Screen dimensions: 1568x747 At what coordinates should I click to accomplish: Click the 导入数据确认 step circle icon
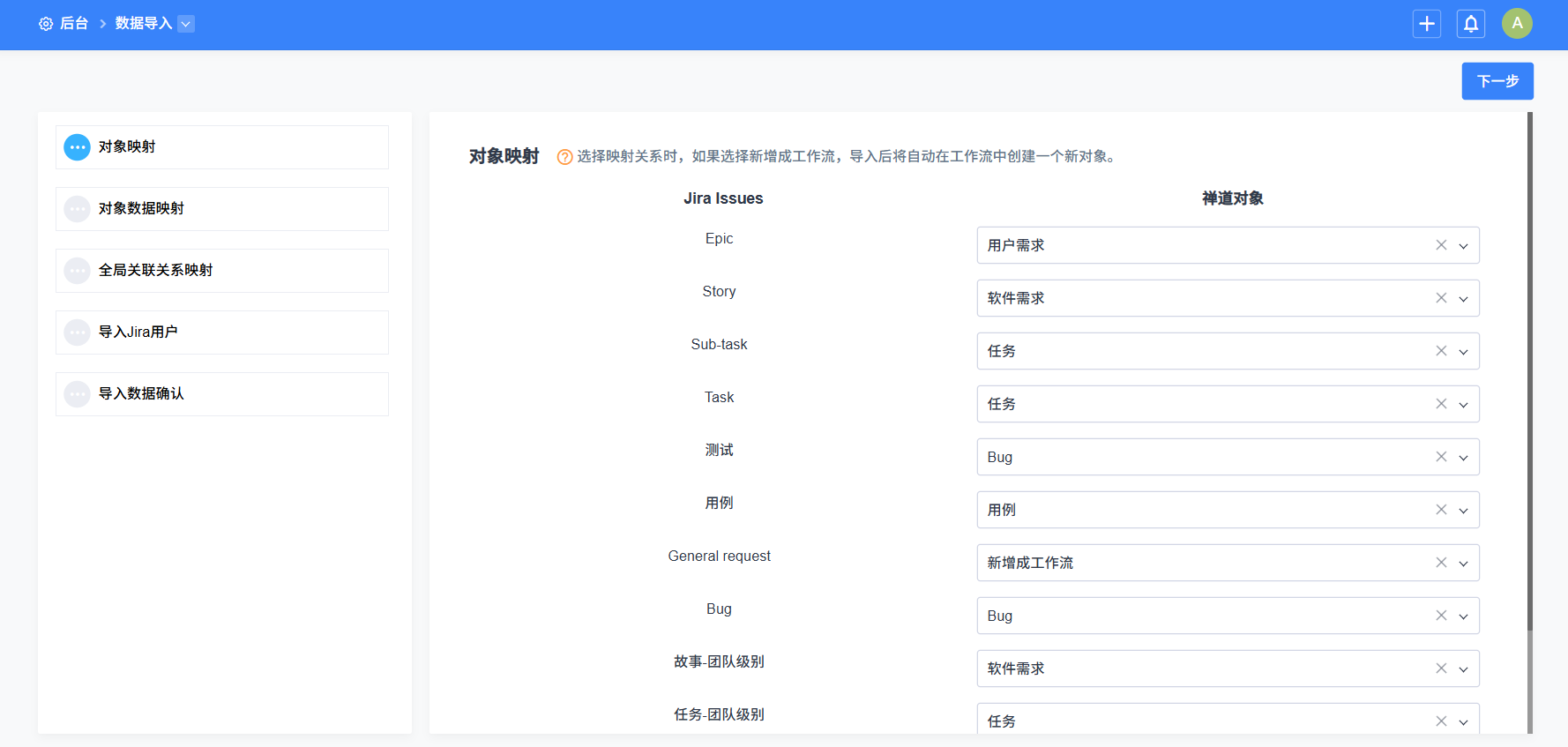coord(78,394)
